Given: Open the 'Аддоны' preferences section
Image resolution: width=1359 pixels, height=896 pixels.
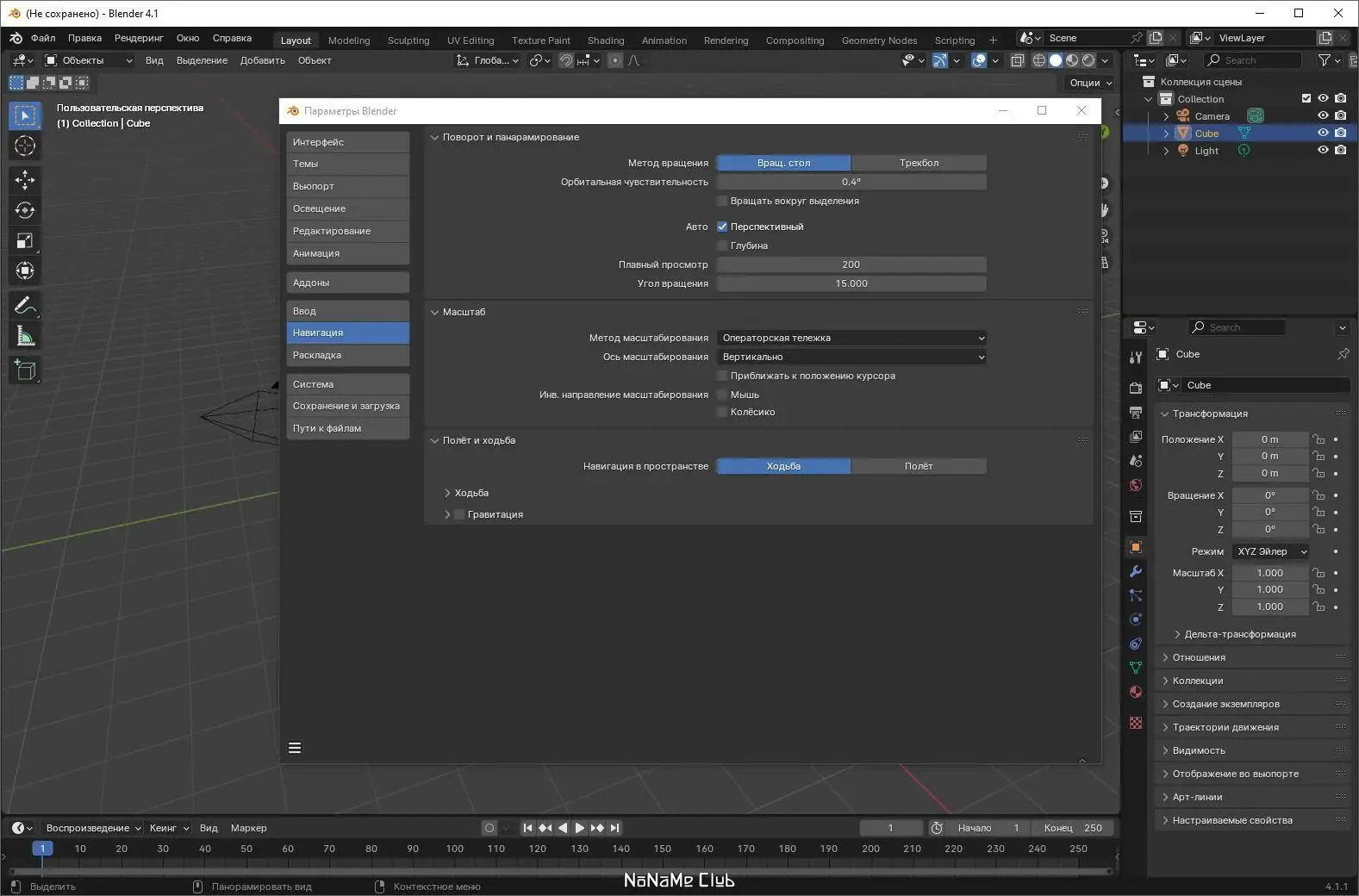Looking at the screenshot, I should (x=347, y=283).
